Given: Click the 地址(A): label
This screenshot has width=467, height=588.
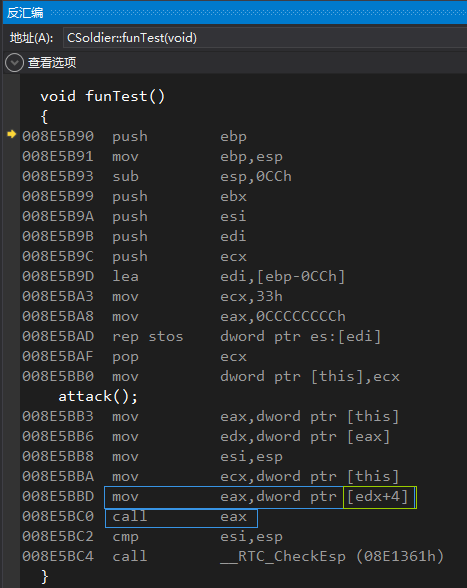Looking at the screenshot, I should click(x=32, y=38).
